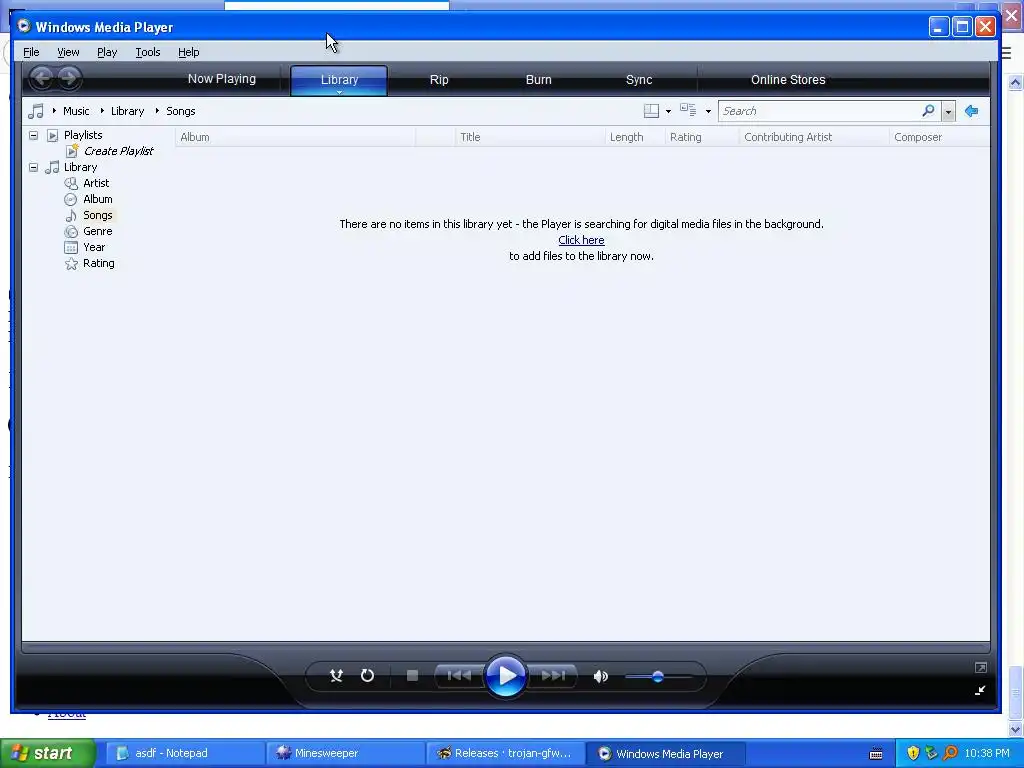Select Songs in Library tree
Image resolution: width=1024 pixels, height=768 pixels.
click(x=97, y=216)
